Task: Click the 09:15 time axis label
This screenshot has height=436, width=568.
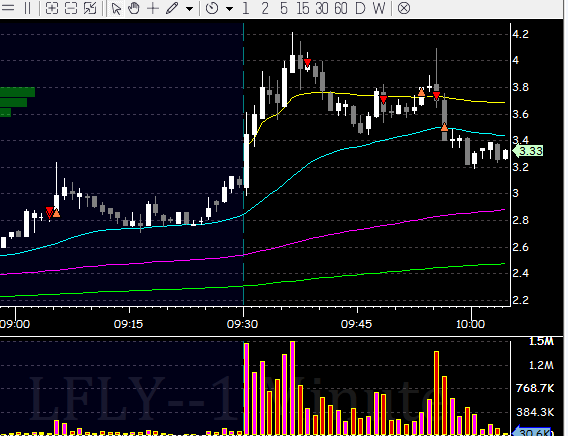Action: click(x=128, y=324)
